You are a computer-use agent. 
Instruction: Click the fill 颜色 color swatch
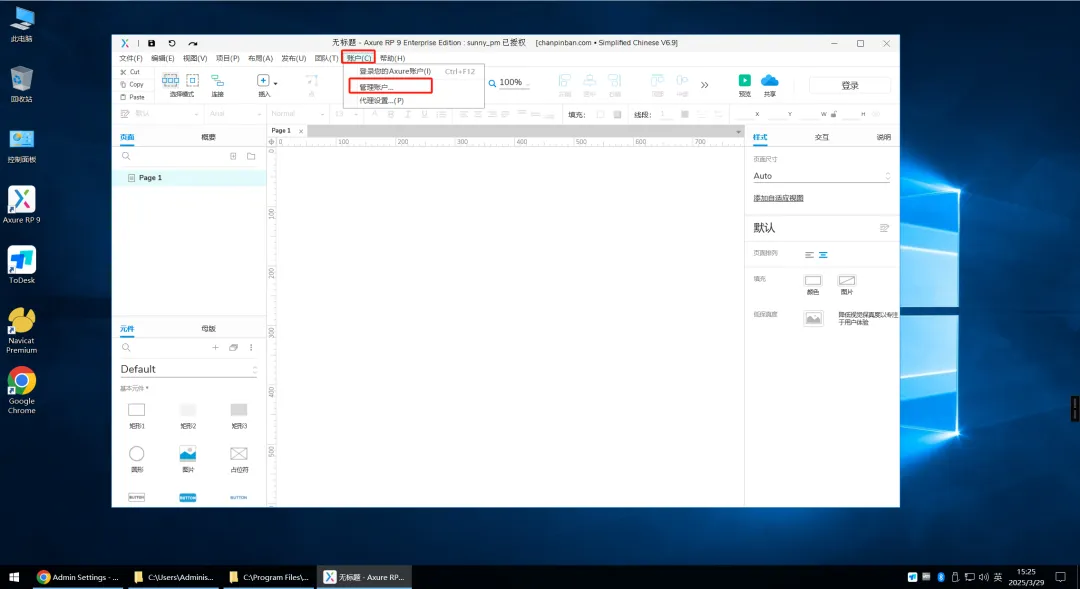[813, 280]
